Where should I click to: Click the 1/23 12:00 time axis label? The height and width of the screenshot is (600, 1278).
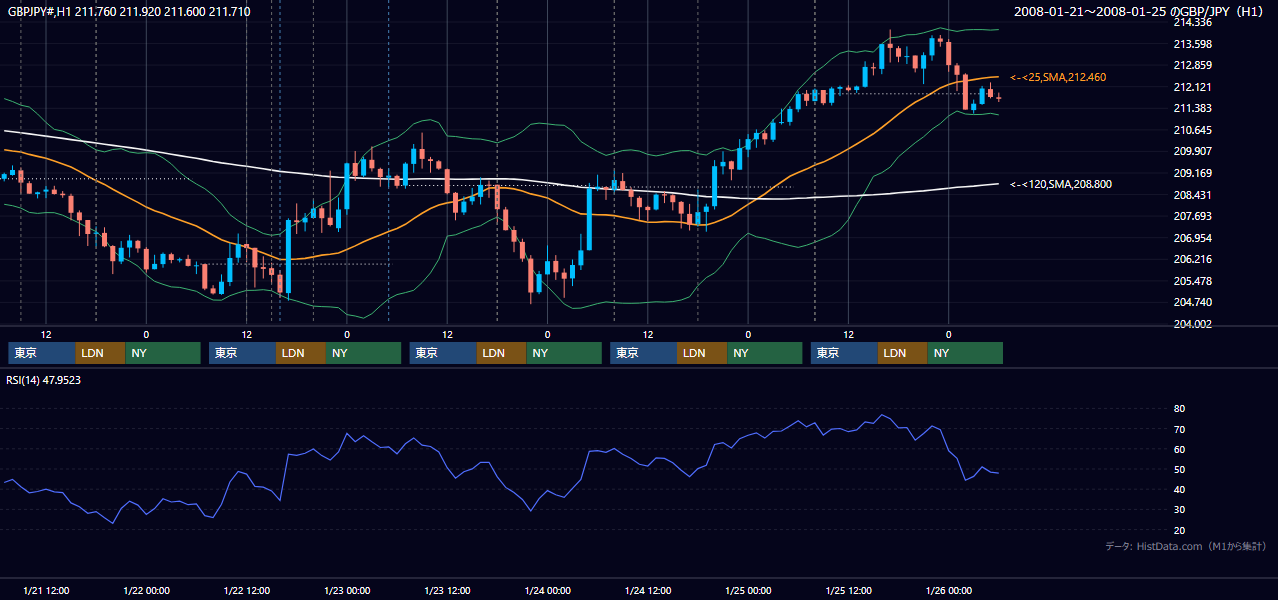447,590
